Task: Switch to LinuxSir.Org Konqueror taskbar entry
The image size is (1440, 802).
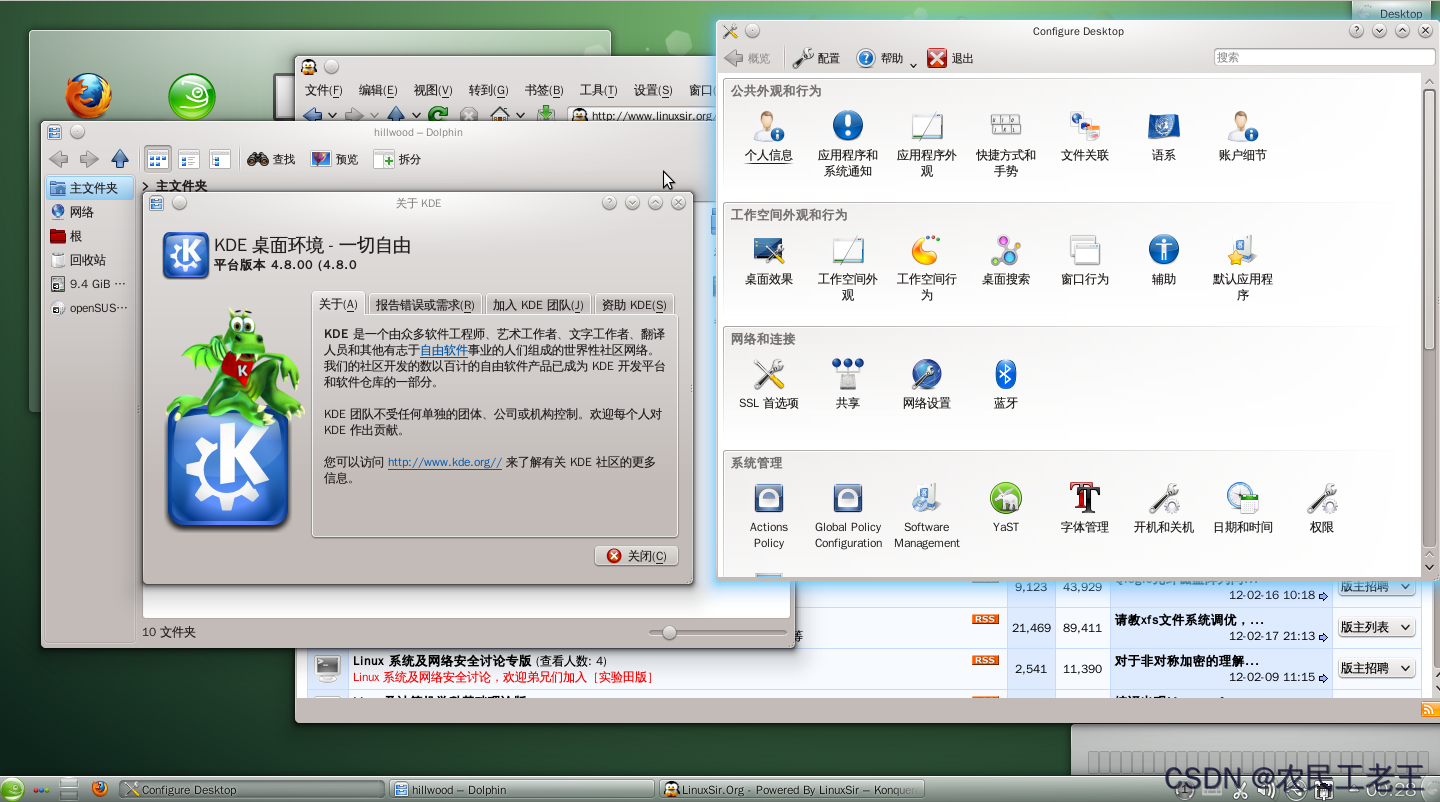Action: [791, 789]
